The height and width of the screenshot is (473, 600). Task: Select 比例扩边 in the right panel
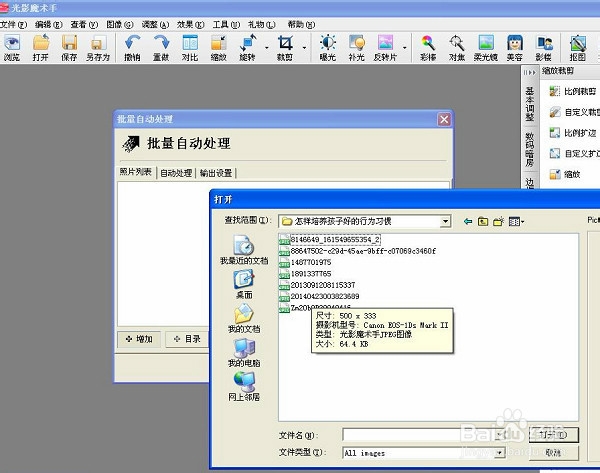click(573, 133)
